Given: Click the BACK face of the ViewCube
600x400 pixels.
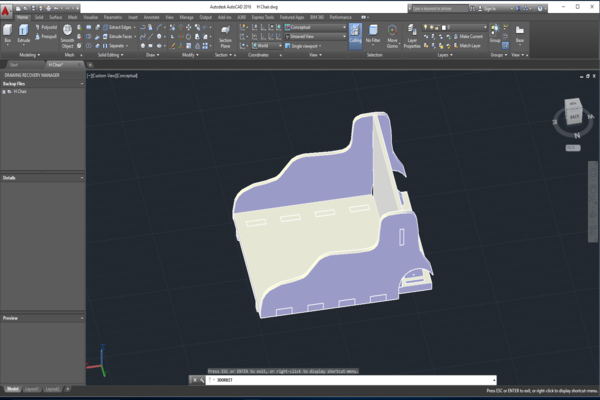Looking at the screenshot, I should (574, 116).
